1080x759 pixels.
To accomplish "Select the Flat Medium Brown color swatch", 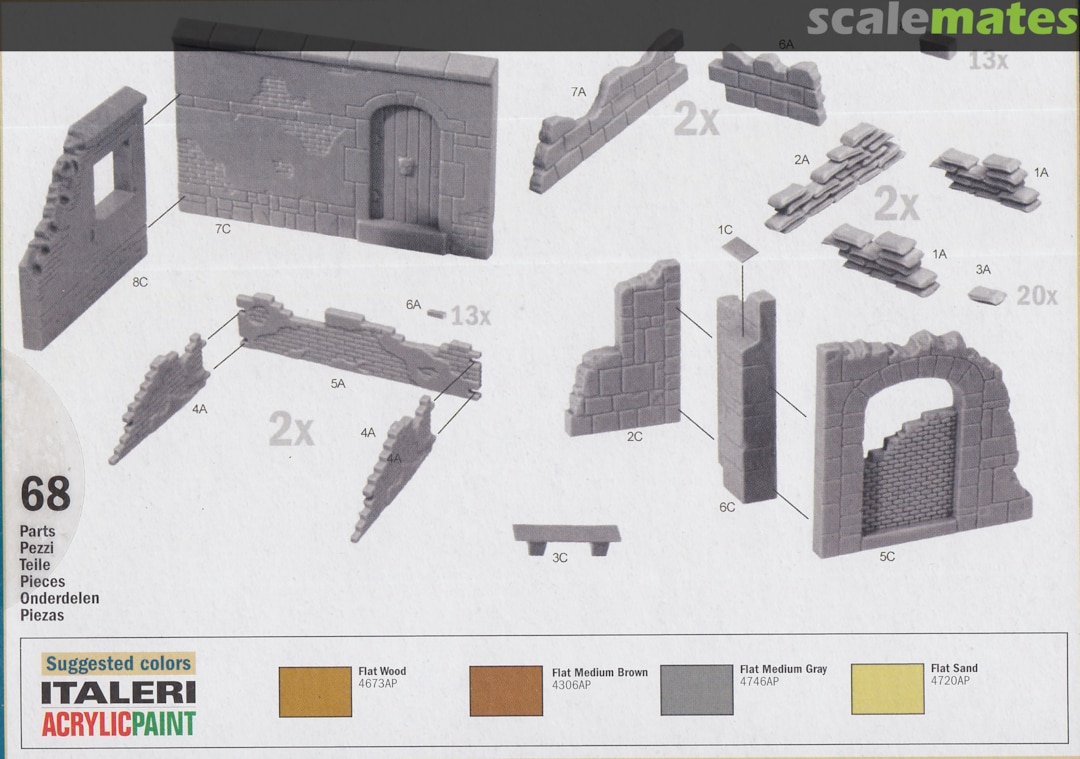I will pyautogui.click(x=506, y=691).
